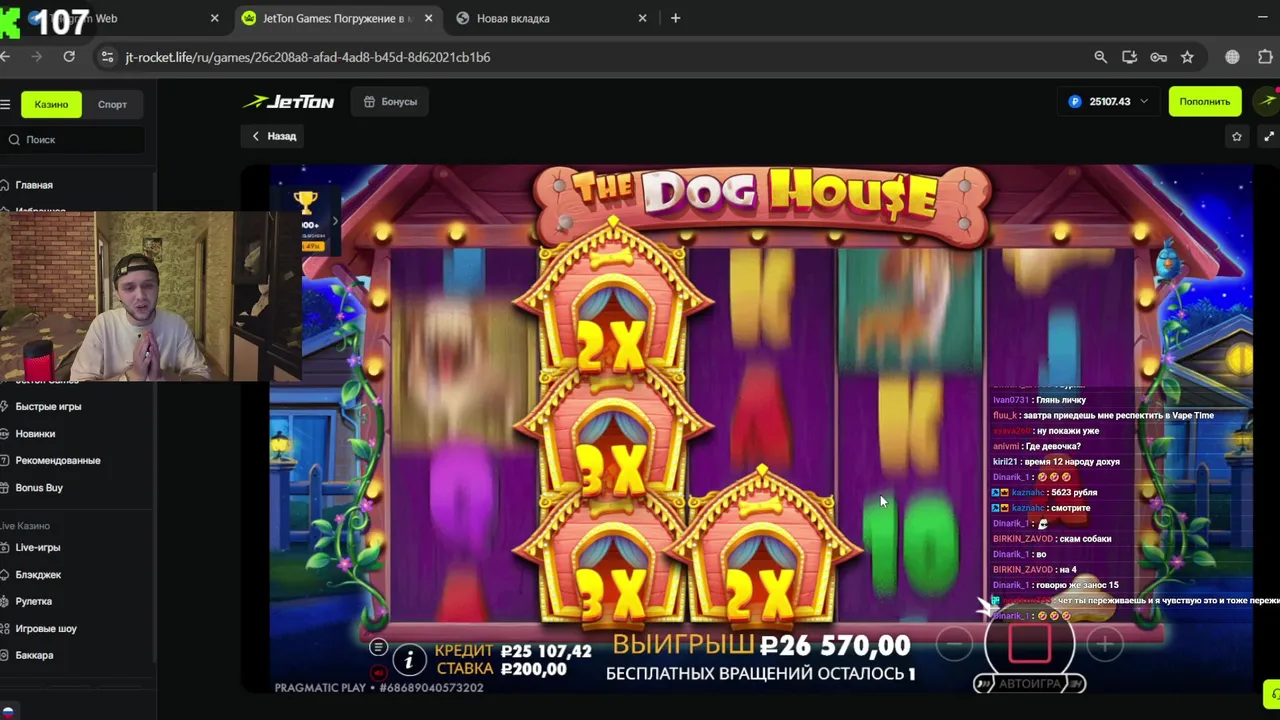1280x720 pixels.
Task: Open the Бонусы bonuses button
Action: click(390, 101)
